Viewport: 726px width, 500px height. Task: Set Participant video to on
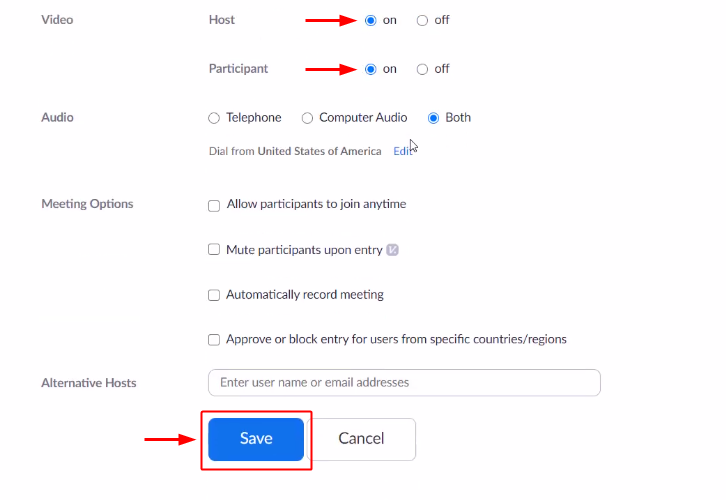[371, 69]
